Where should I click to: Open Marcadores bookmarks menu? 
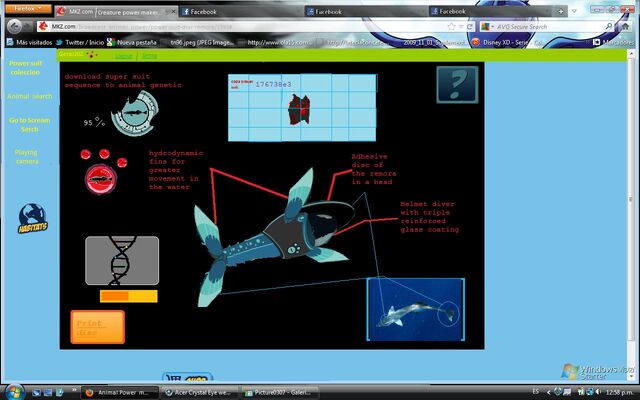coord(613,42)
